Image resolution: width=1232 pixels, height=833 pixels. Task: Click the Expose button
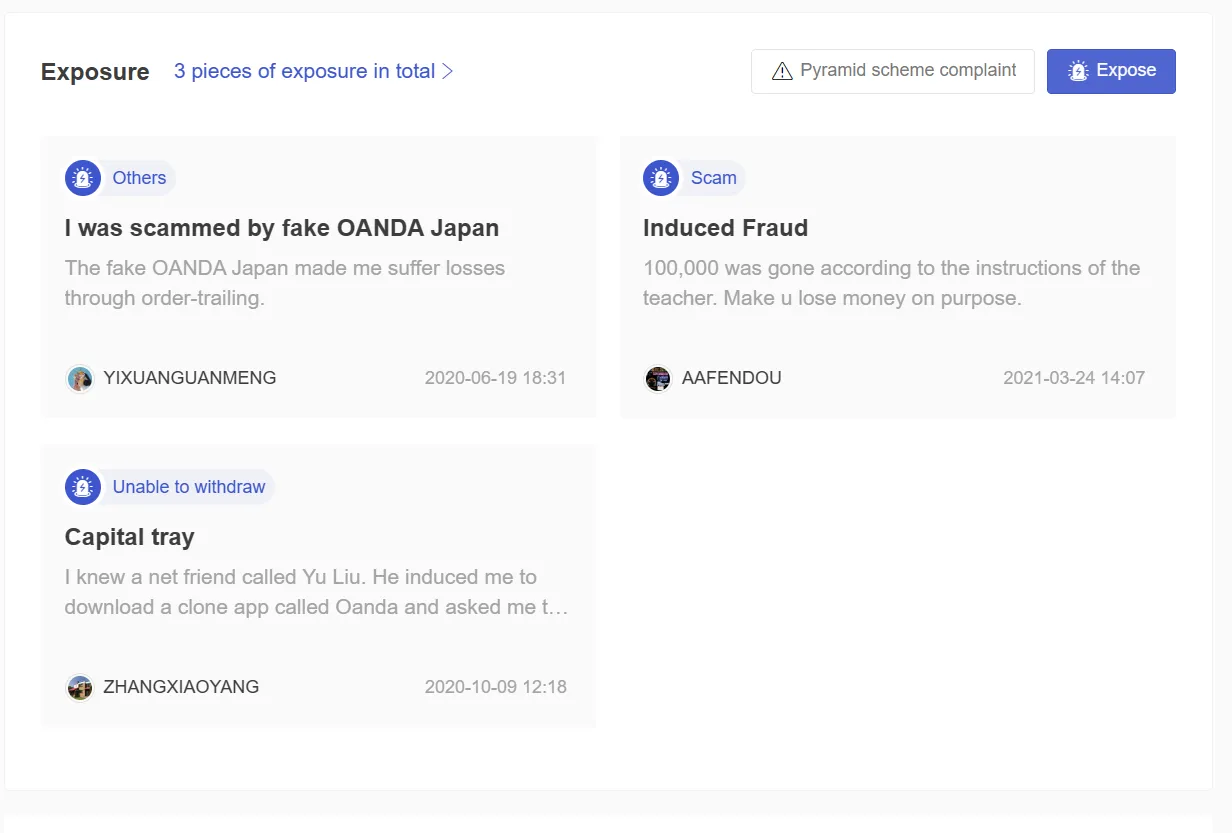tap(1111, 71)
